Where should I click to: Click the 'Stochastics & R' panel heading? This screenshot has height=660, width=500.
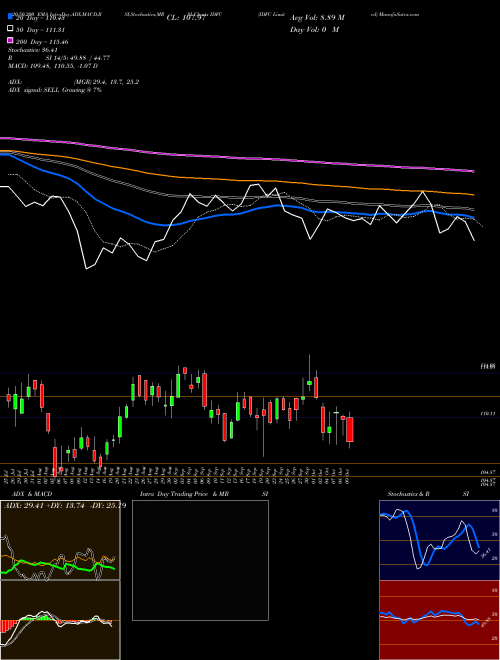(x=408, y=494)
